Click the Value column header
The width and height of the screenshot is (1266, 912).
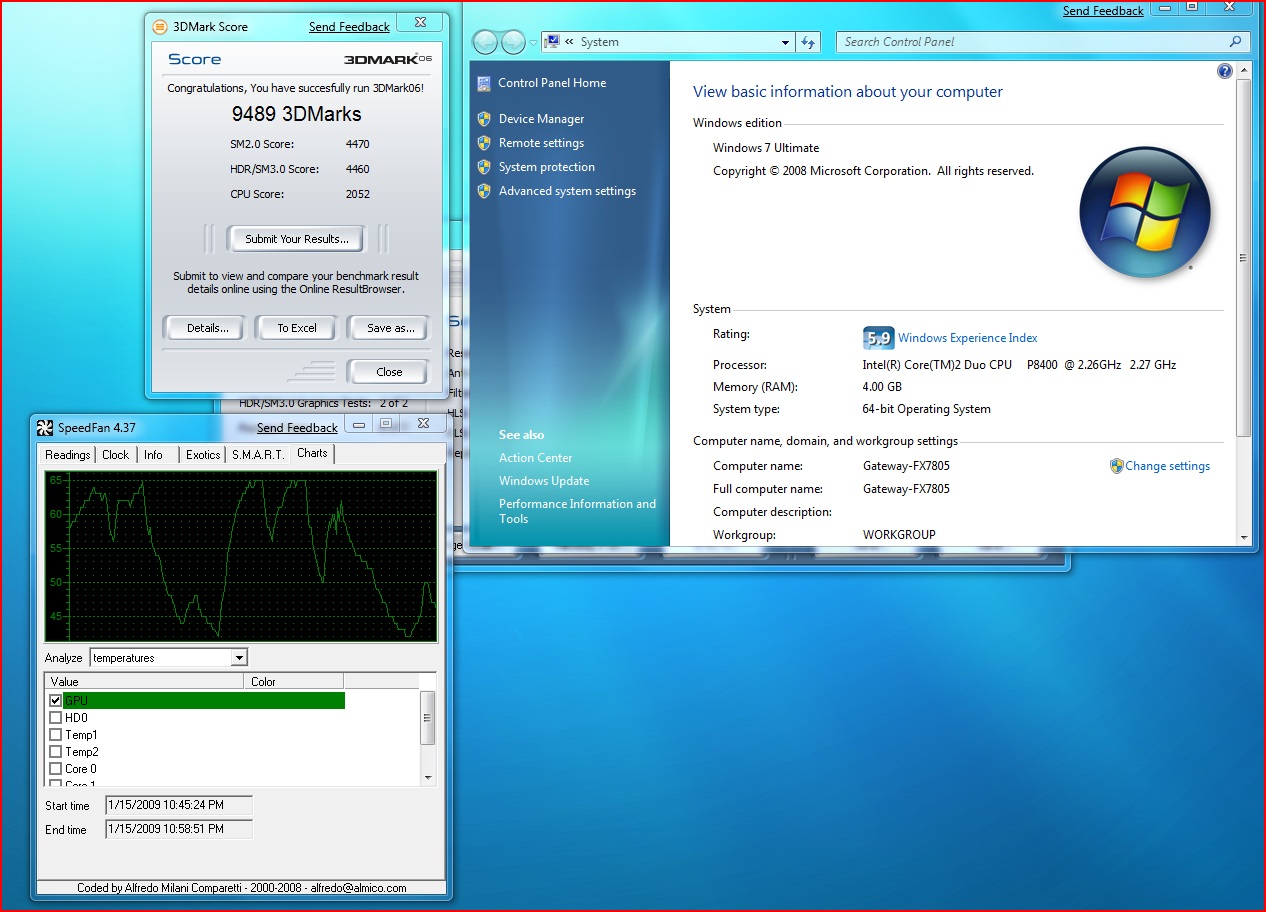click(144, 682)
